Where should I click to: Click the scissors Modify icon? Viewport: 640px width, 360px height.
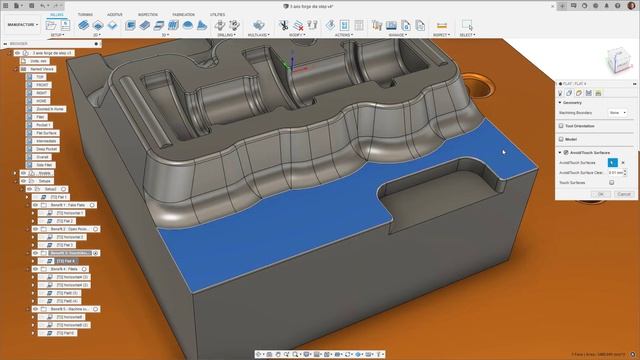pos(283,25)
